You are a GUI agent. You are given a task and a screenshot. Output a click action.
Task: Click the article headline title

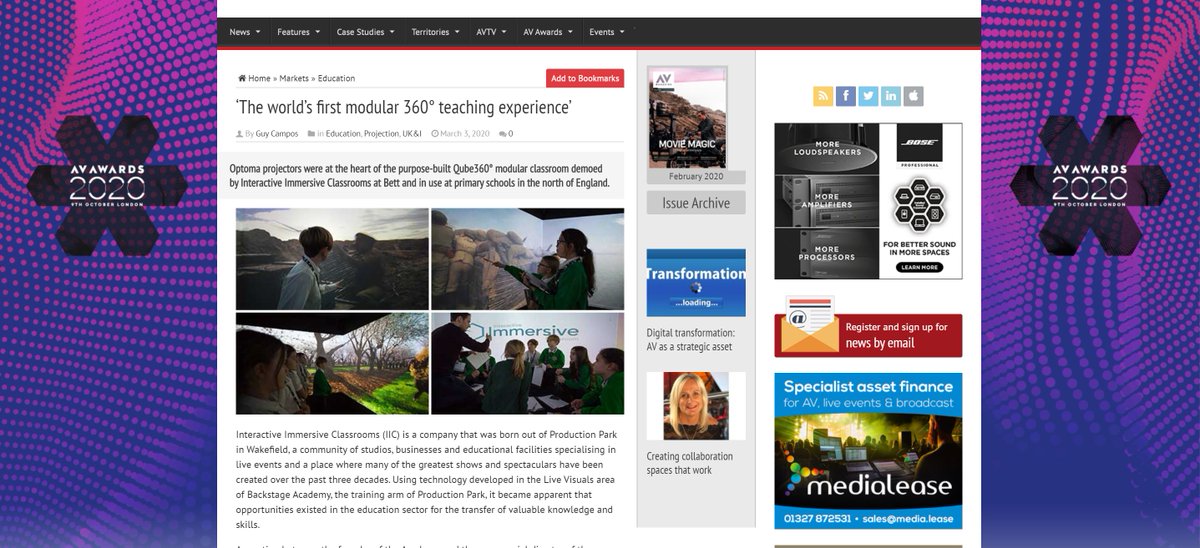click(404, 107)
